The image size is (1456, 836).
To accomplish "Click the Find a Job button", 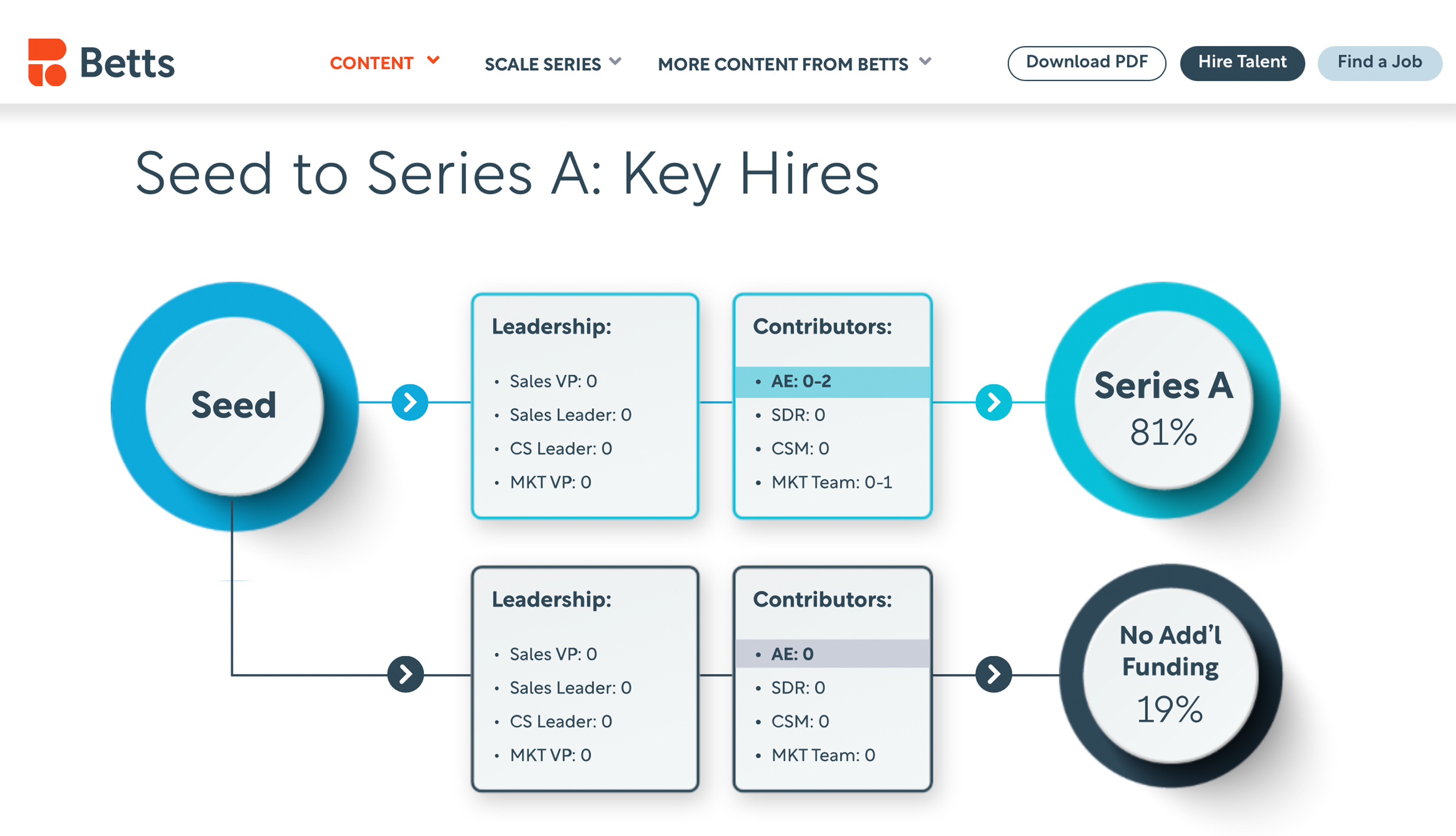I will (1379, 63).
